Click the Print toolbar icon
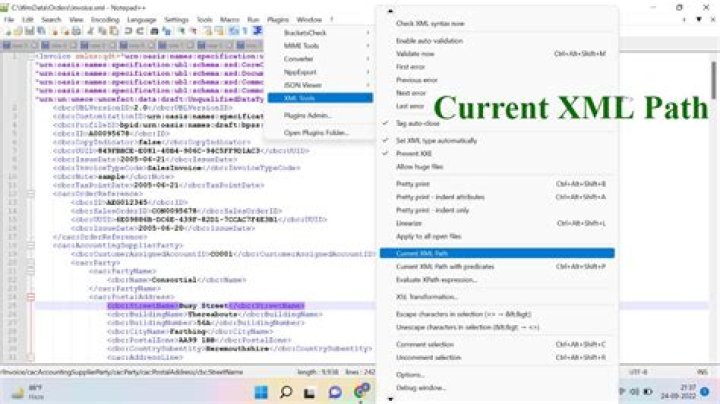The width and height of the screenshot is (720, 404). (x=76, y=31)
